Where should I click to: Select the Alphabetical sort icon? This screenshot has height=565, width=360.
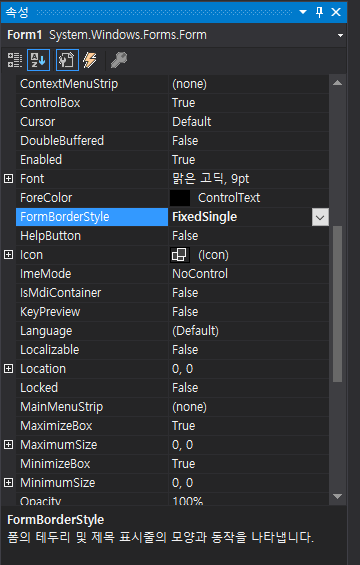pyautogui.click(x=38, y=60)
